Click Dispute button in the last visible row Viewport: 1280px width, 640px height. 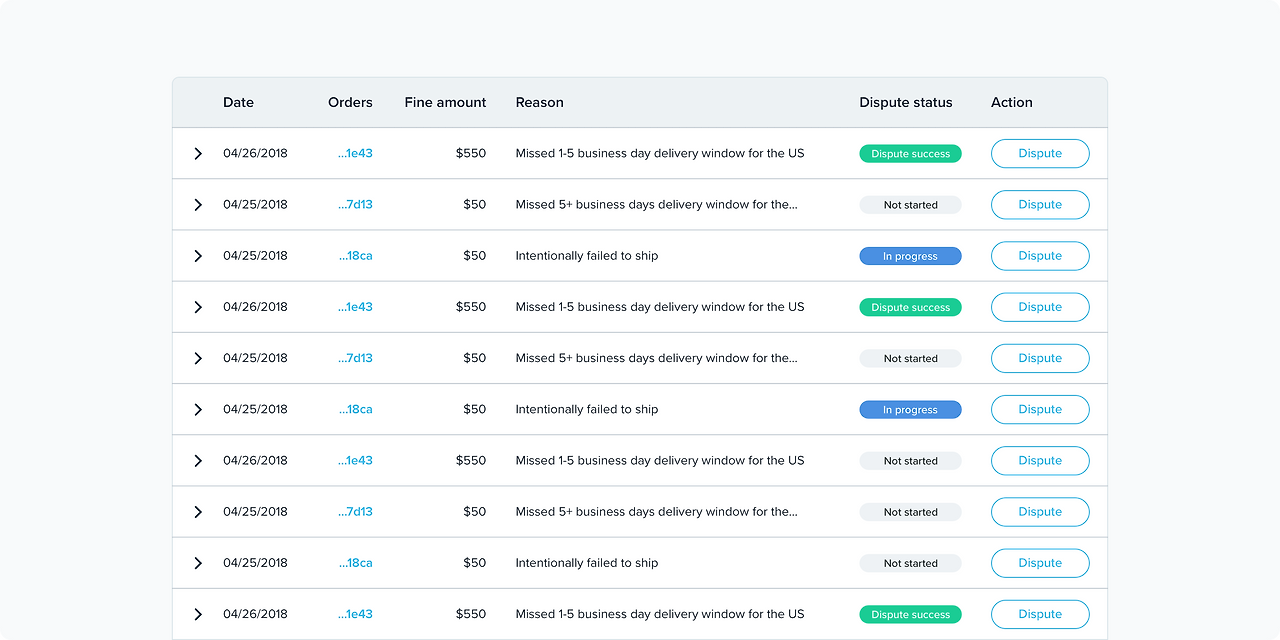pyautogui.click(x=1040, y=614)
